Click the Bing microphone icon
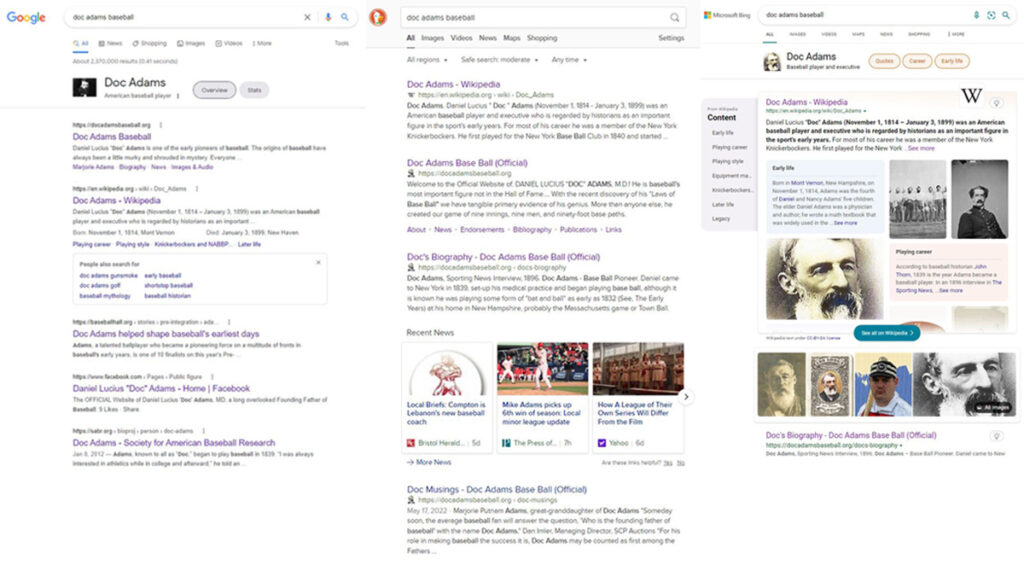The height and width of the screenshot is (565, 1024). pos(976,15)
